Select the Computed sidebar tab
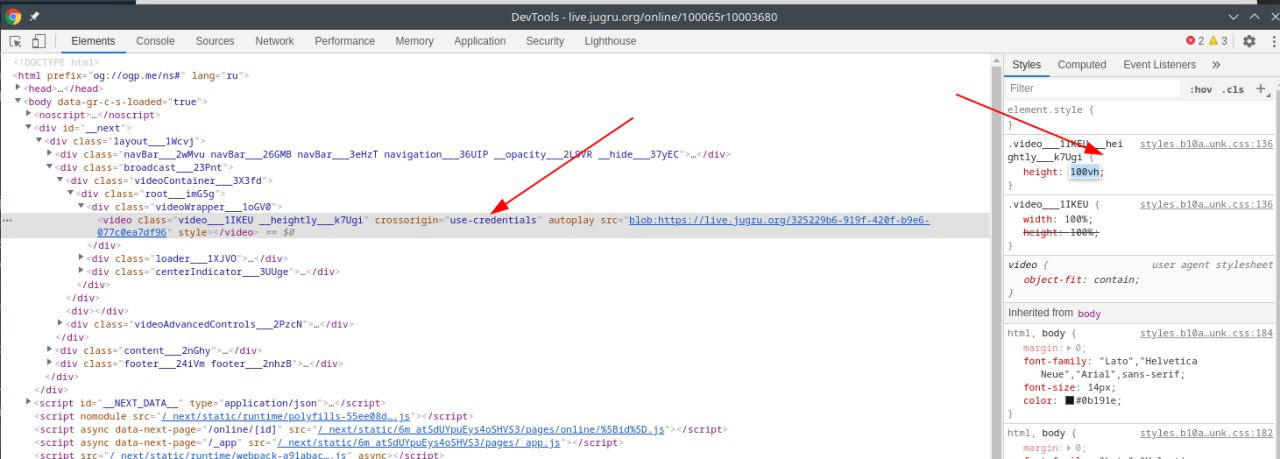 [1082, 65]
